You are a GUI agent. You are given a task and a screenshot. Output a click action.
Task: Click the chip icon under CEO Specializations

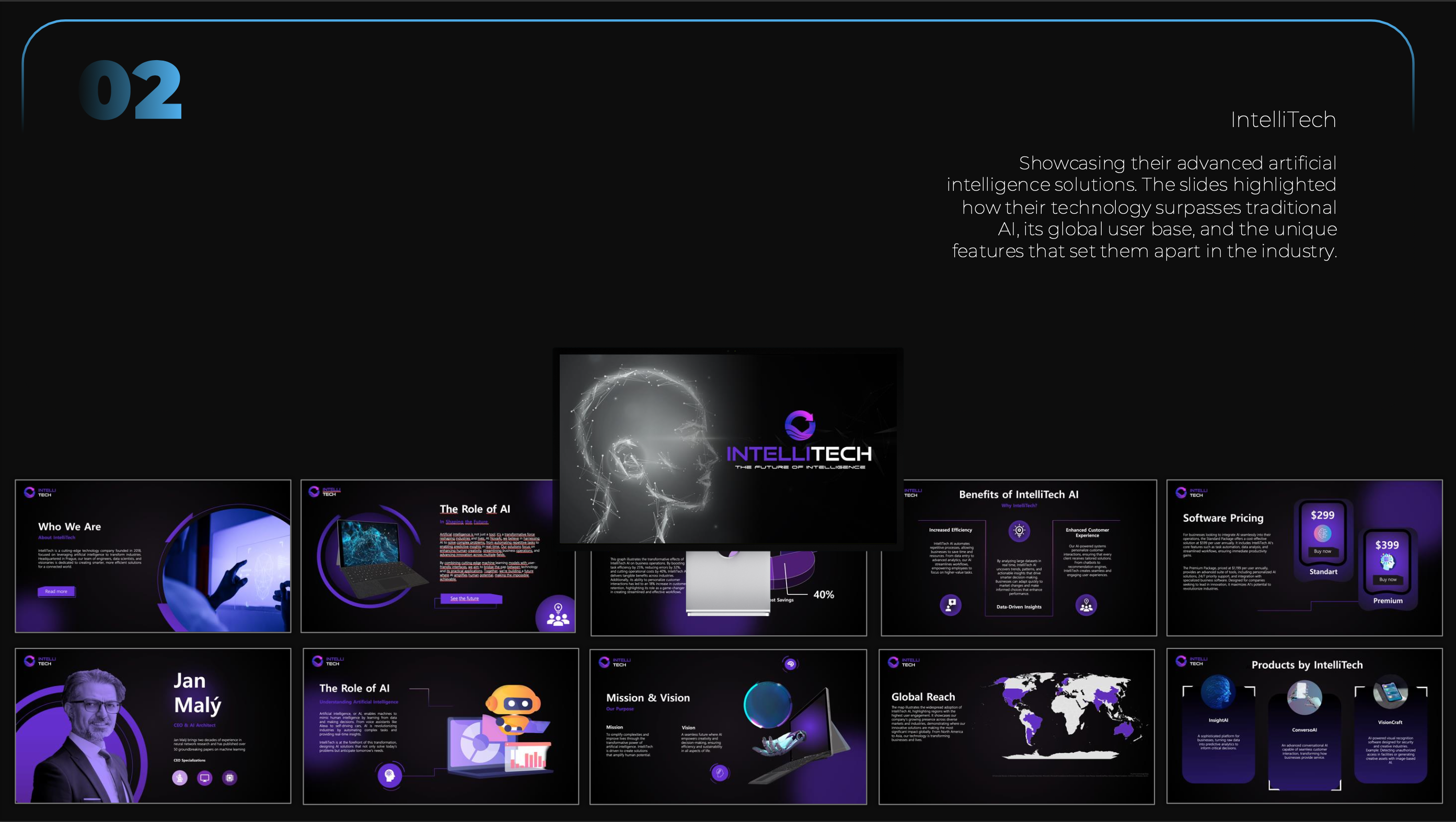pyautogui.click(x=229, y=778)
